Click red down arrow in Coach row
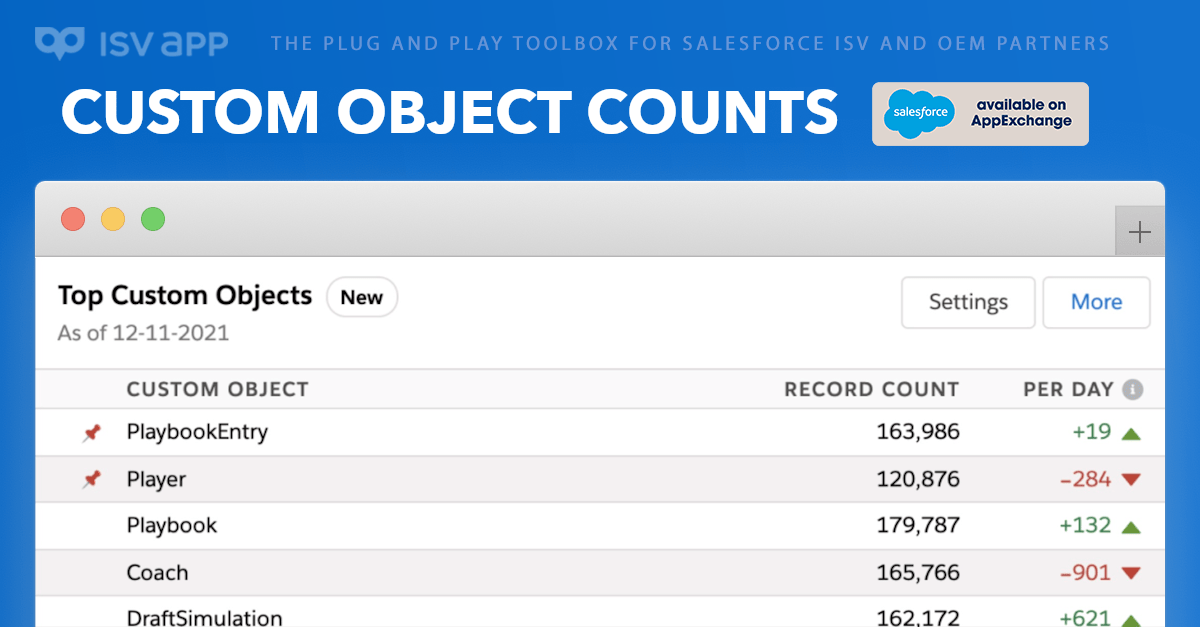The height and width of the screenshot is (627, 1200). coord(1131,574)
